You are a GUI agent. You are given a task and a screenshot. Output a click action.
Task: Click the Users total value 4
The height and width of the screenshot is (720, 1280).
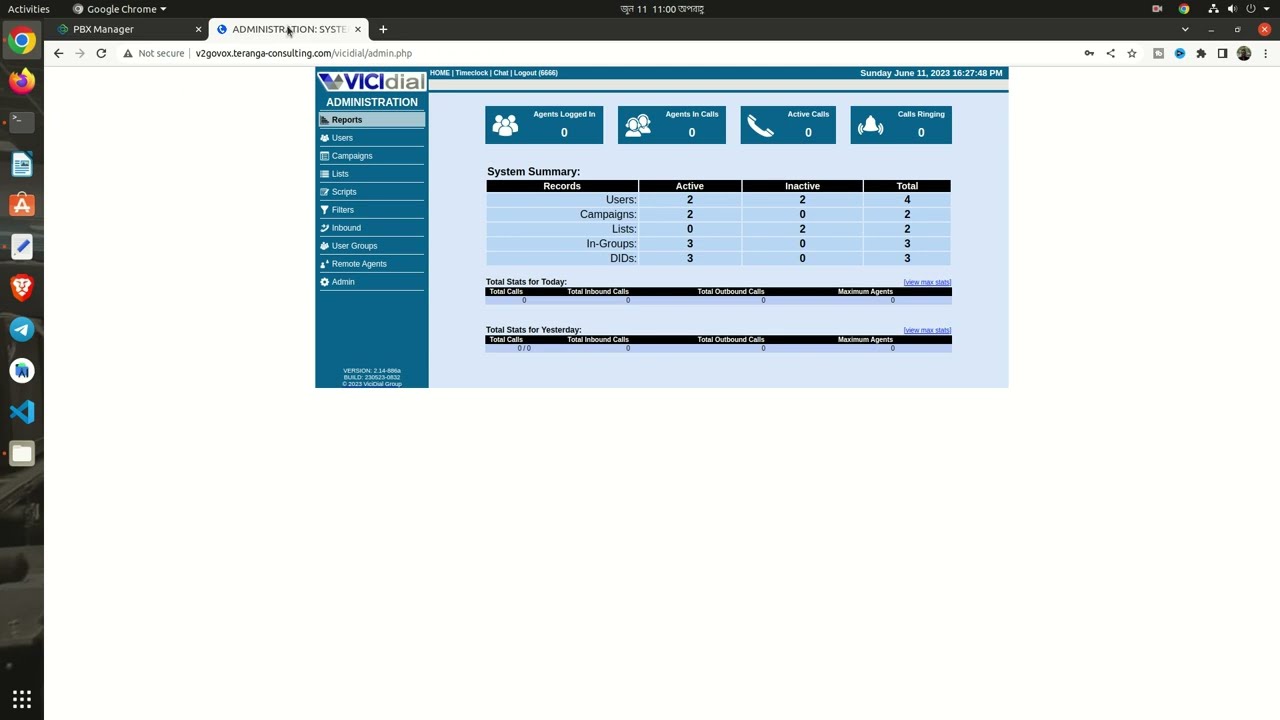tap(907, 200)
